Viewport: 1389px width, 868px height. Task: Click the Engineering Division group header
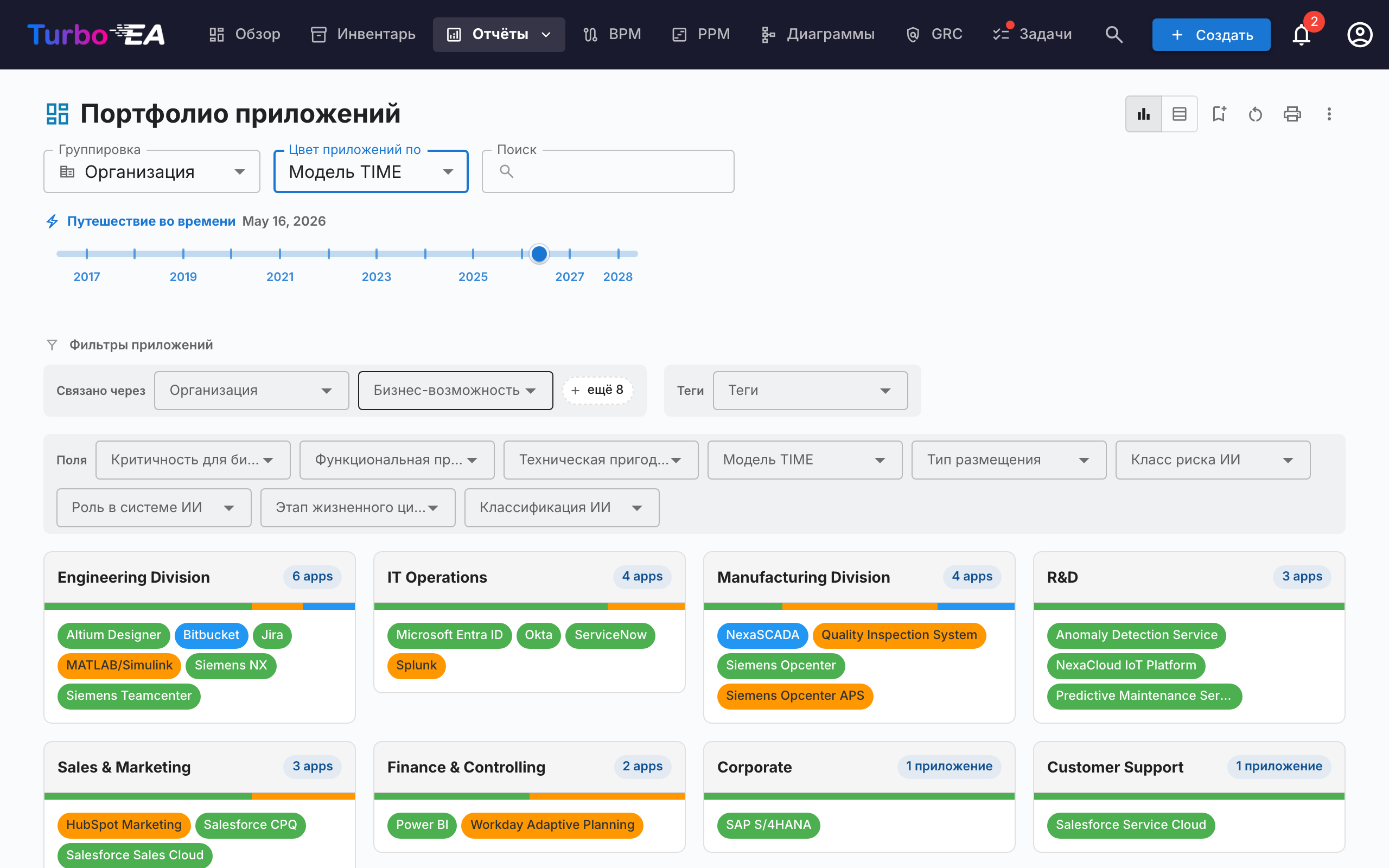[x=199, y=577]
